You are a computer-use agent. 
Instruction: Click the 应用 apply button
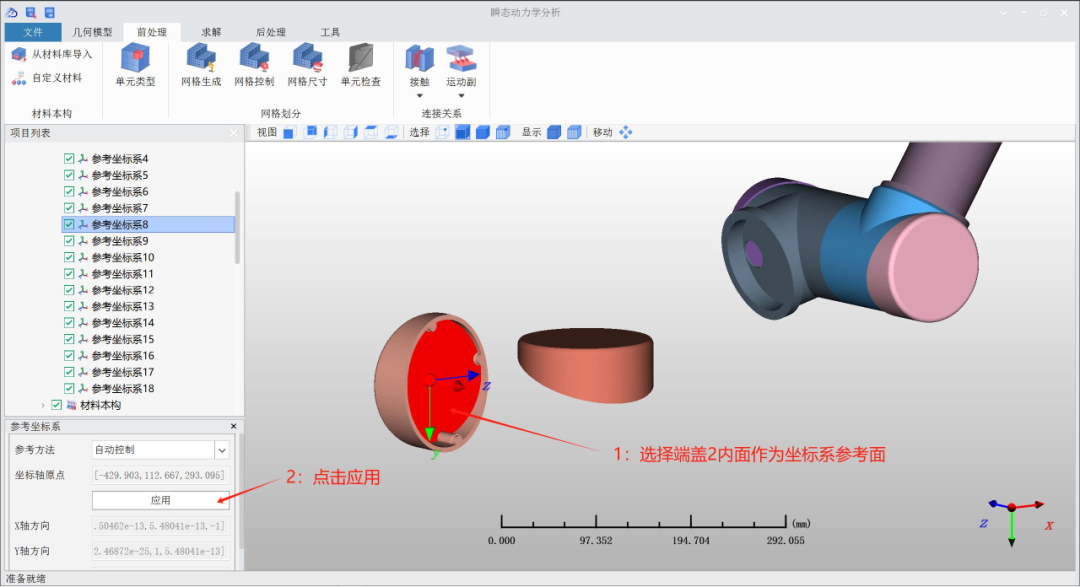[x=160, y=500]
